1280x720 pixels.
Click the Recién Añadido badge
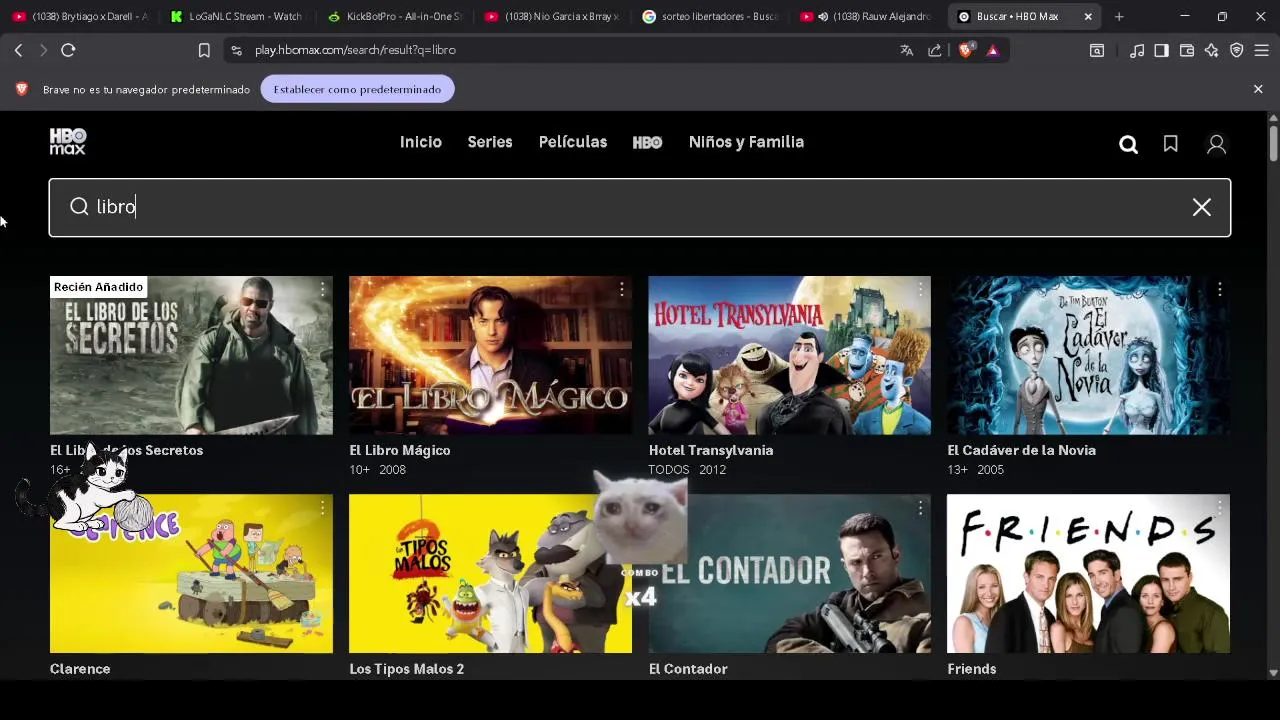click(98, 287)
